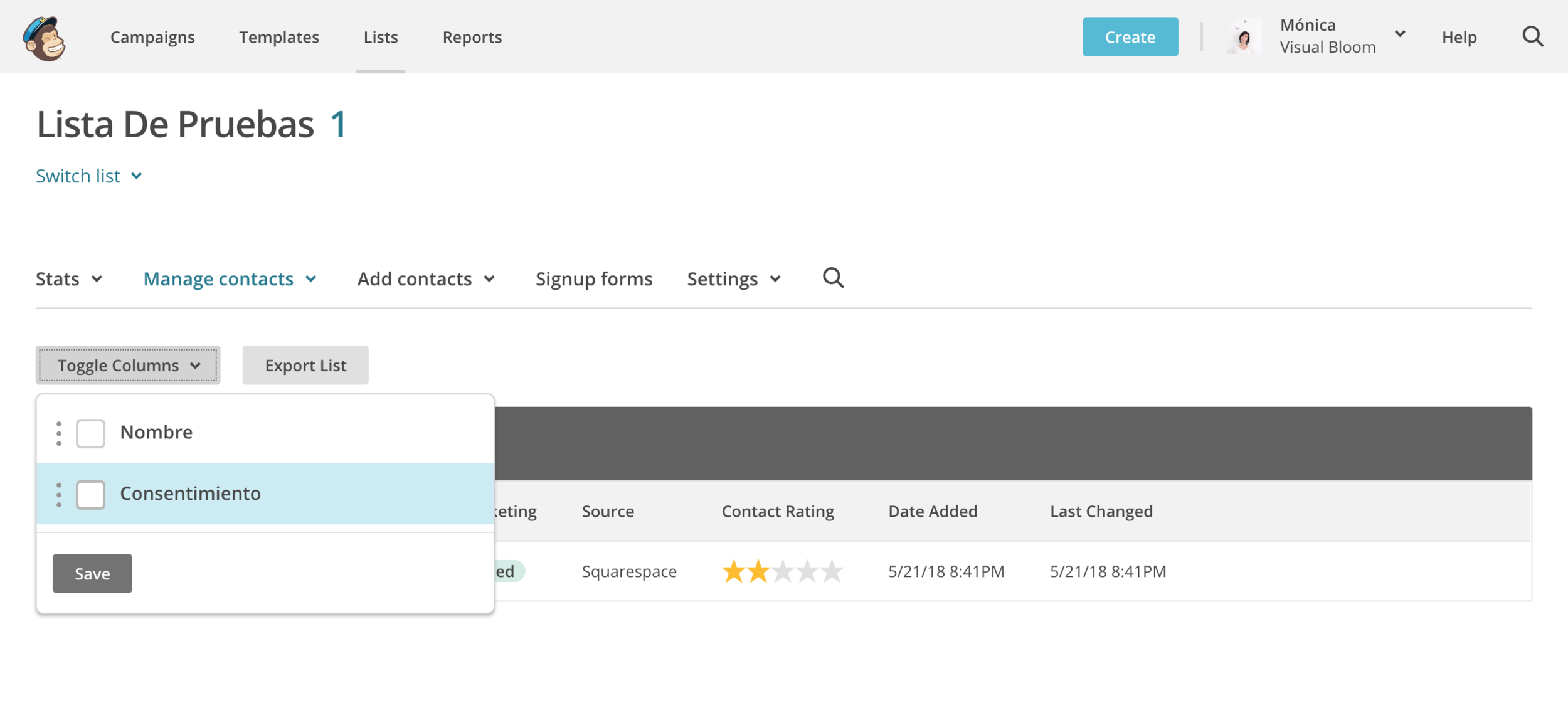Click Mónica's profile avatar
1568x718 pixels.
(1243, 37)
